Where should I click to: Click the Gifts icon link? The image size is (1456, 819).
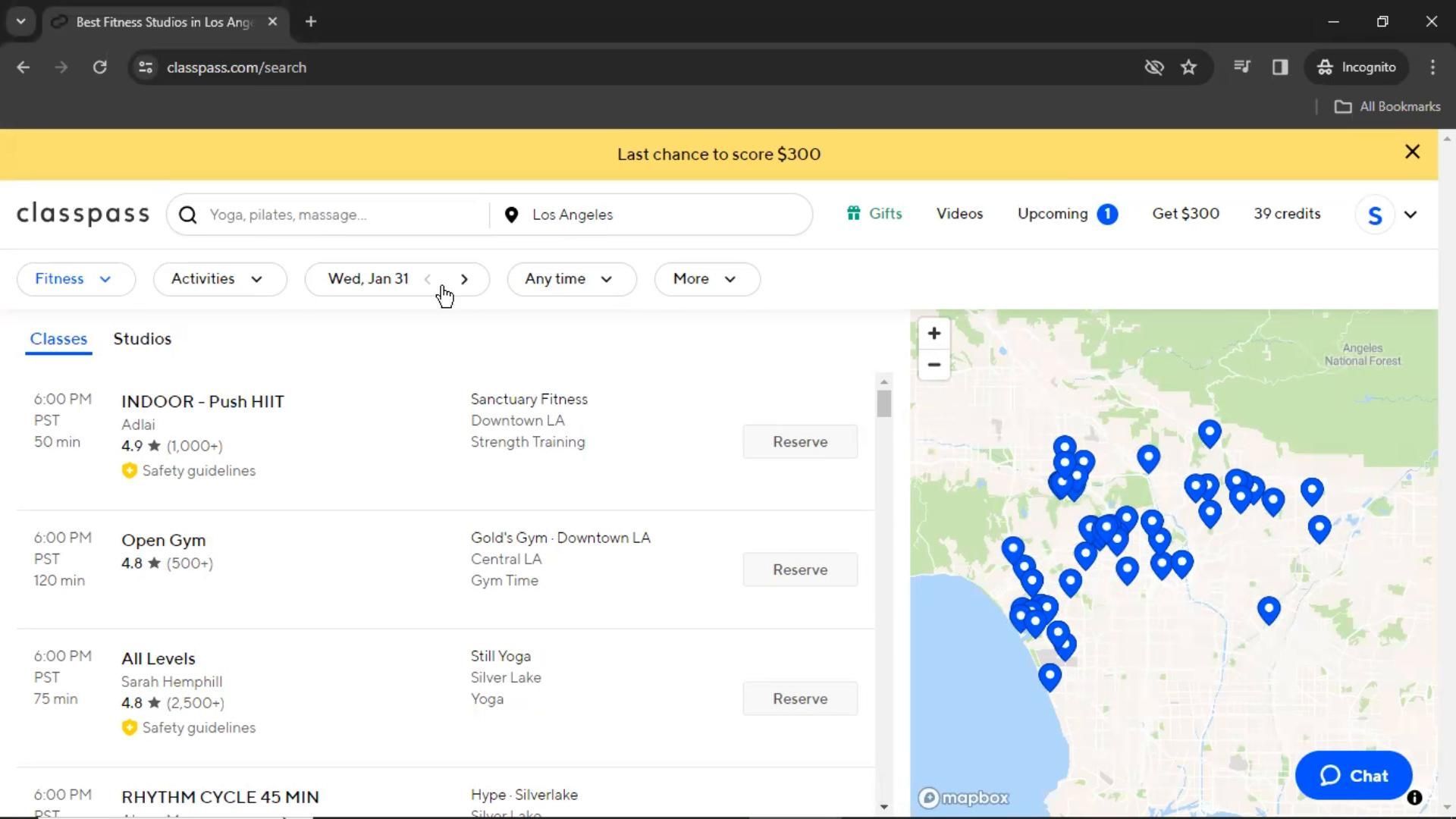pyautogui.click(x=854, y=214)
